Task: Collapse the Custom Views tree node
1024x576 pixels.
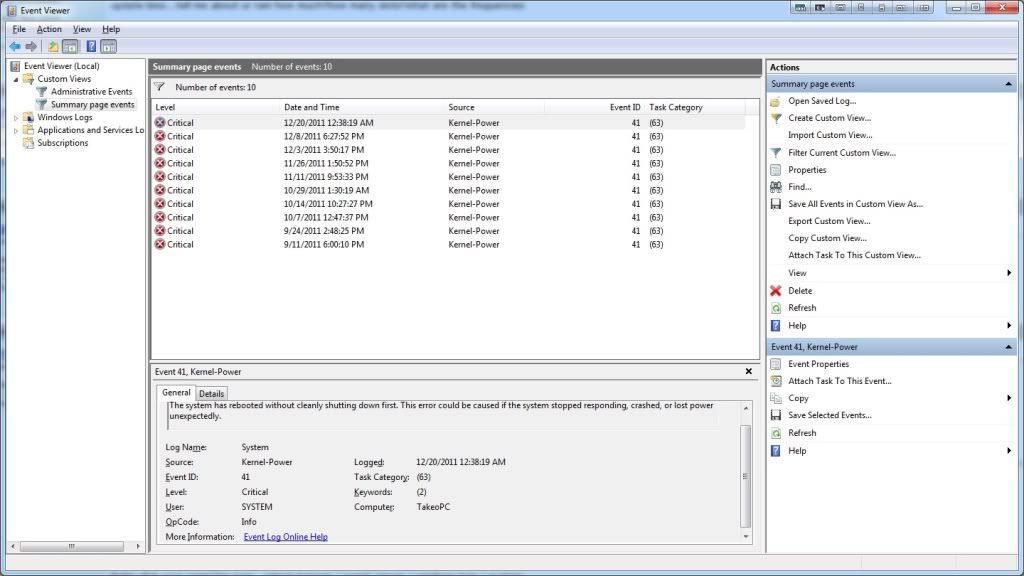Action: coord(16,79)
